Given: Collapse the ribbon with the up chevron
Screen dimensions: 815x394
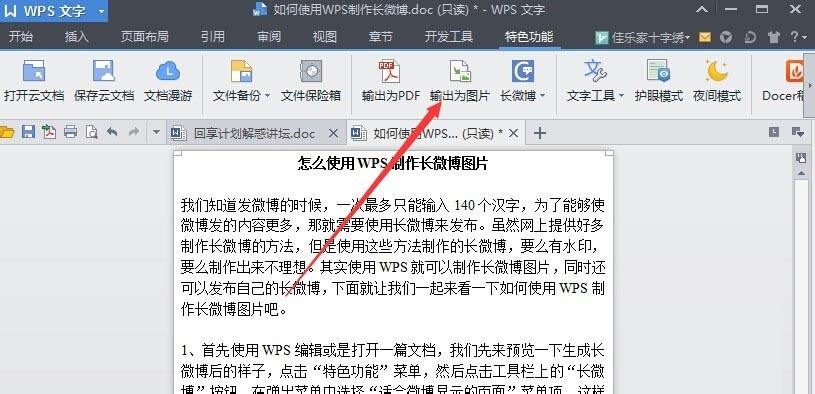Looking at the screenshot, I should pyautogui.click(x=702, y=10).
